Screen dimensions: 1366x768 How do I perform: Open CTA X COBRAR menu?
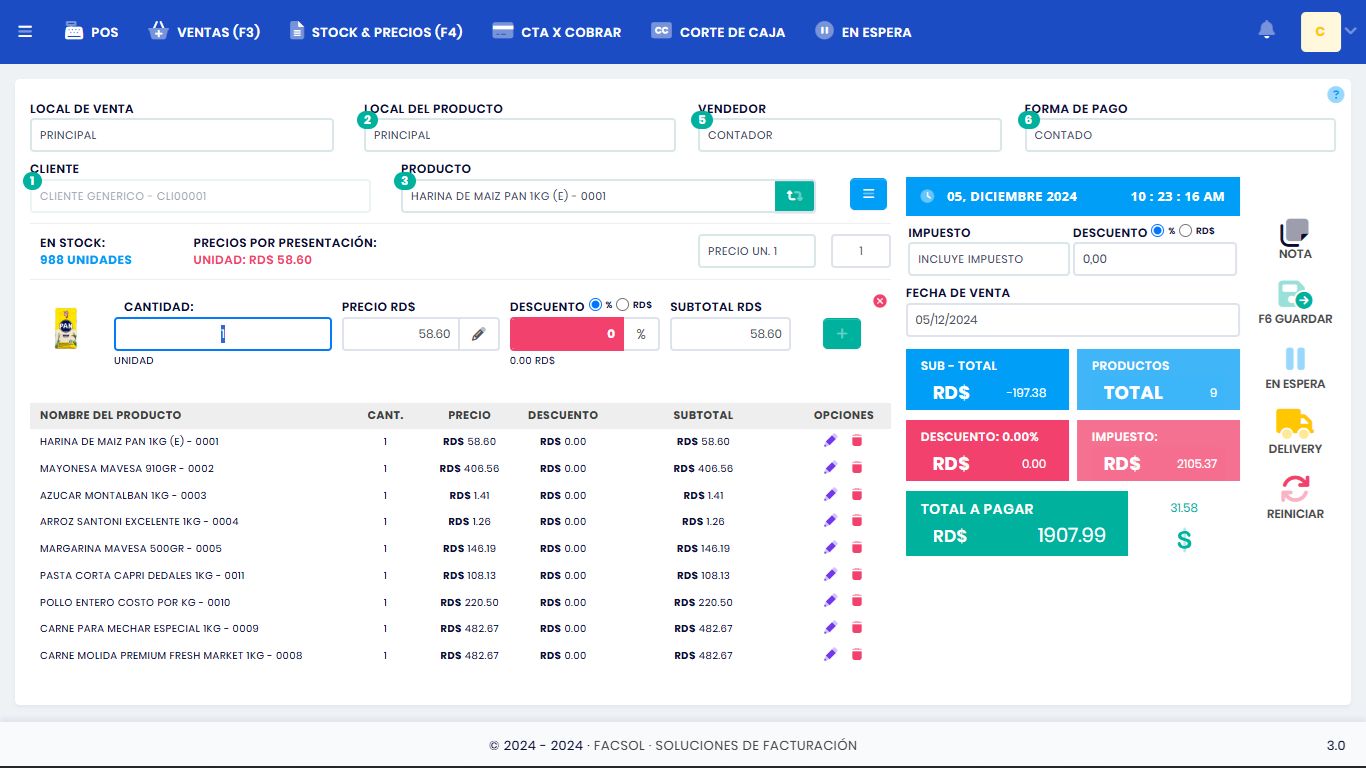pyautogui.click(x=557, y=32)
